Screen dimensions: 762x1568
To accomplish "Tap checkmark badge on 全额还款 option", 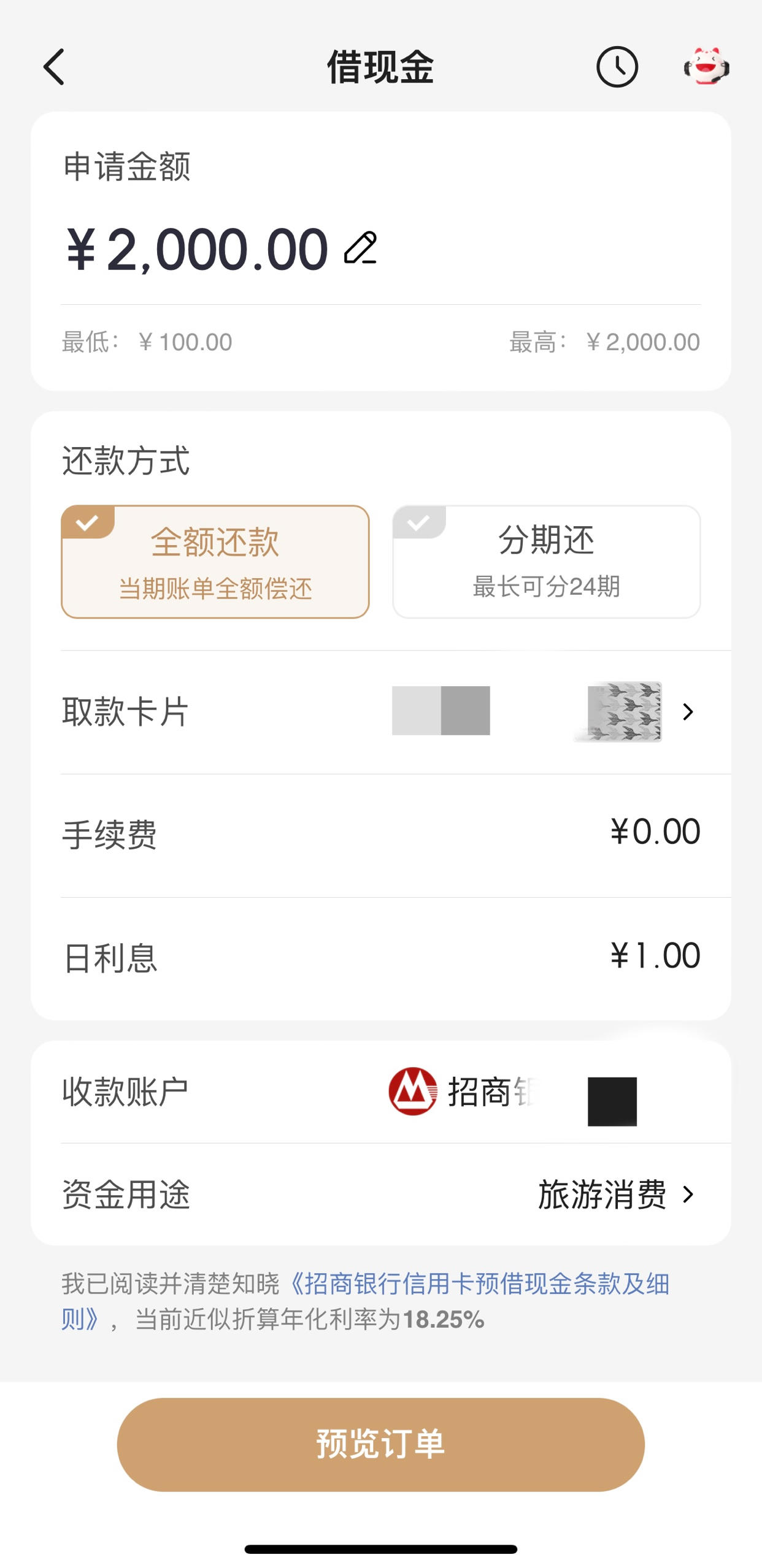I will (88, 522).
